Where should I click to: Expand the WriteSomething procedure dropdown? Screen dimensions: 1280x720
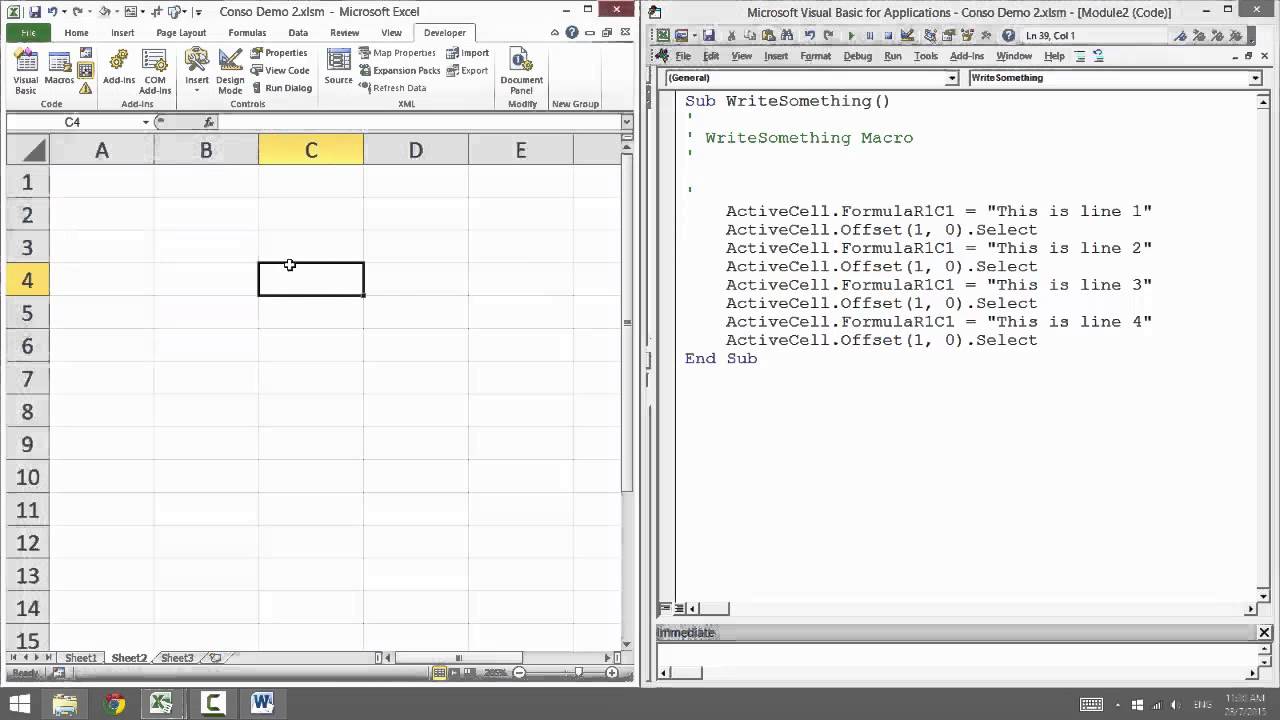click(x=1255, y=78)
